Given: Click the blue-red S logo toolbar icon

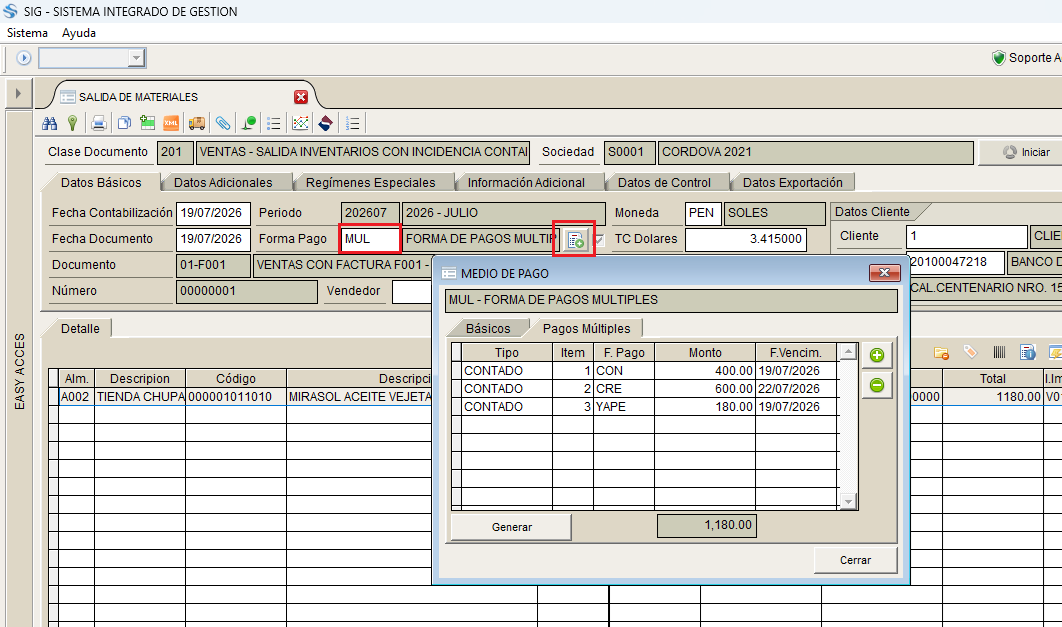Looking at the screenshot, I should 326,123.
